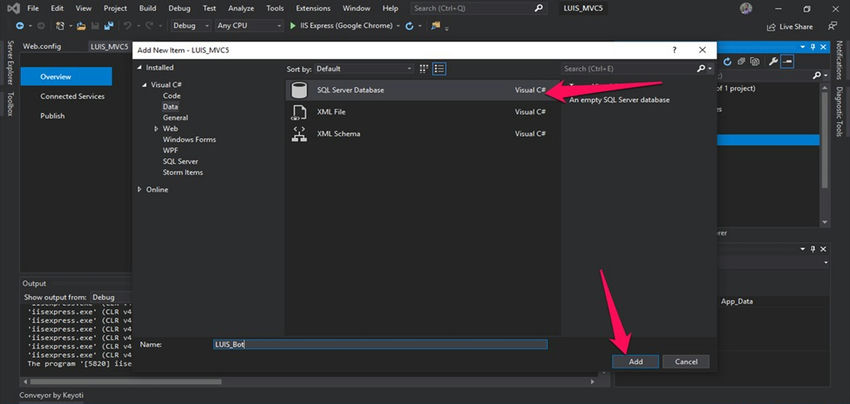Click Solution Explorer Show All Files icon
The image size is (850, 404).
[755, 62]
